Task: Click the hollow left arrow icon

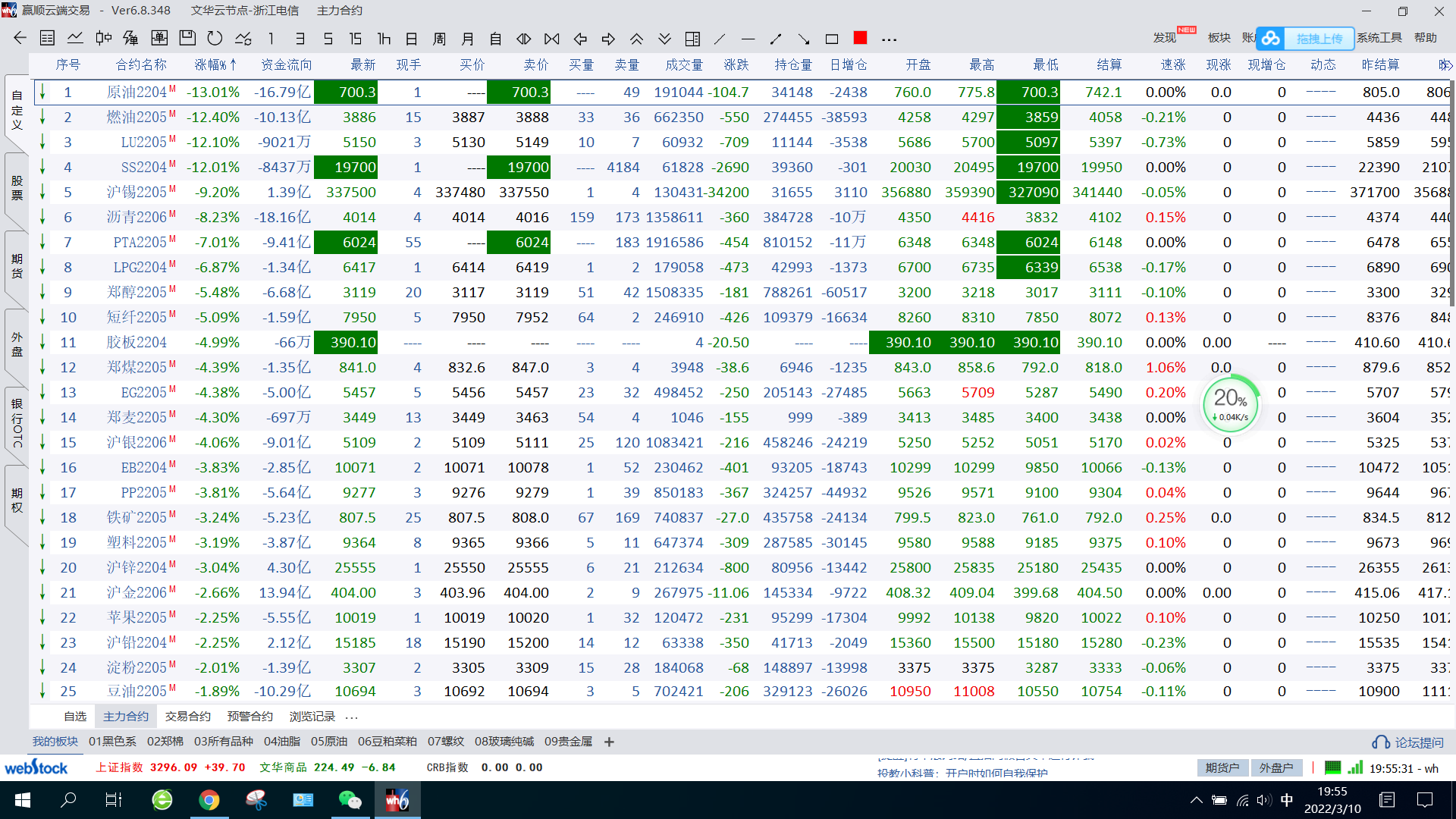Action: click(x=581, y=38)
